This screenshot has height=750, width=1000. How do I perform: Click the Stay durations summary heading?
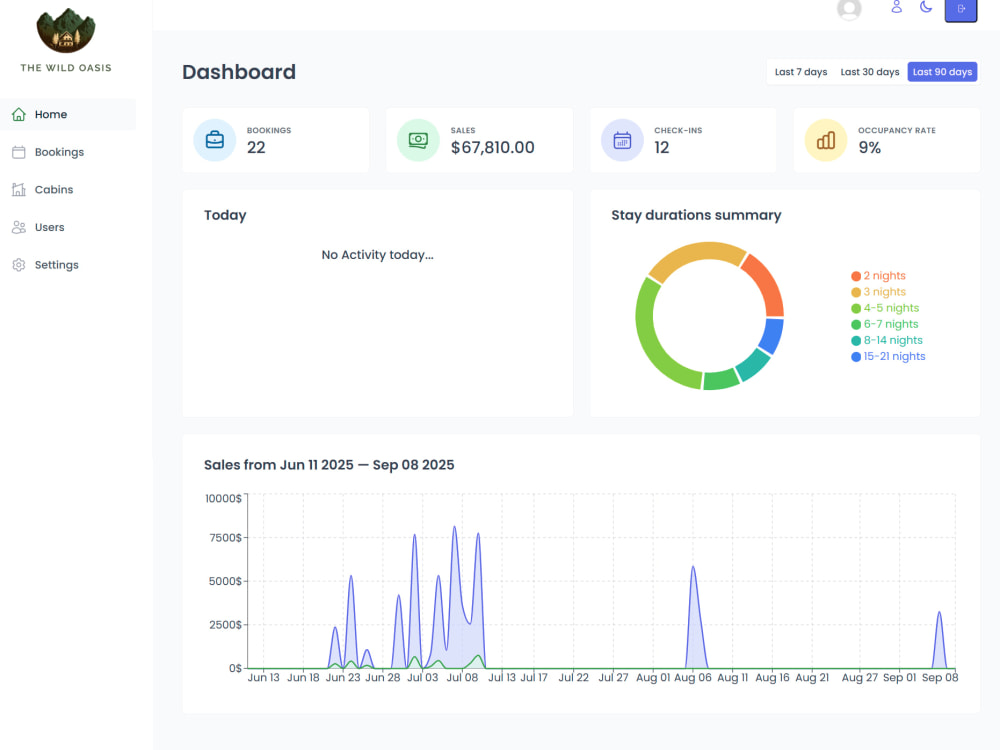[x=696, y=215]
